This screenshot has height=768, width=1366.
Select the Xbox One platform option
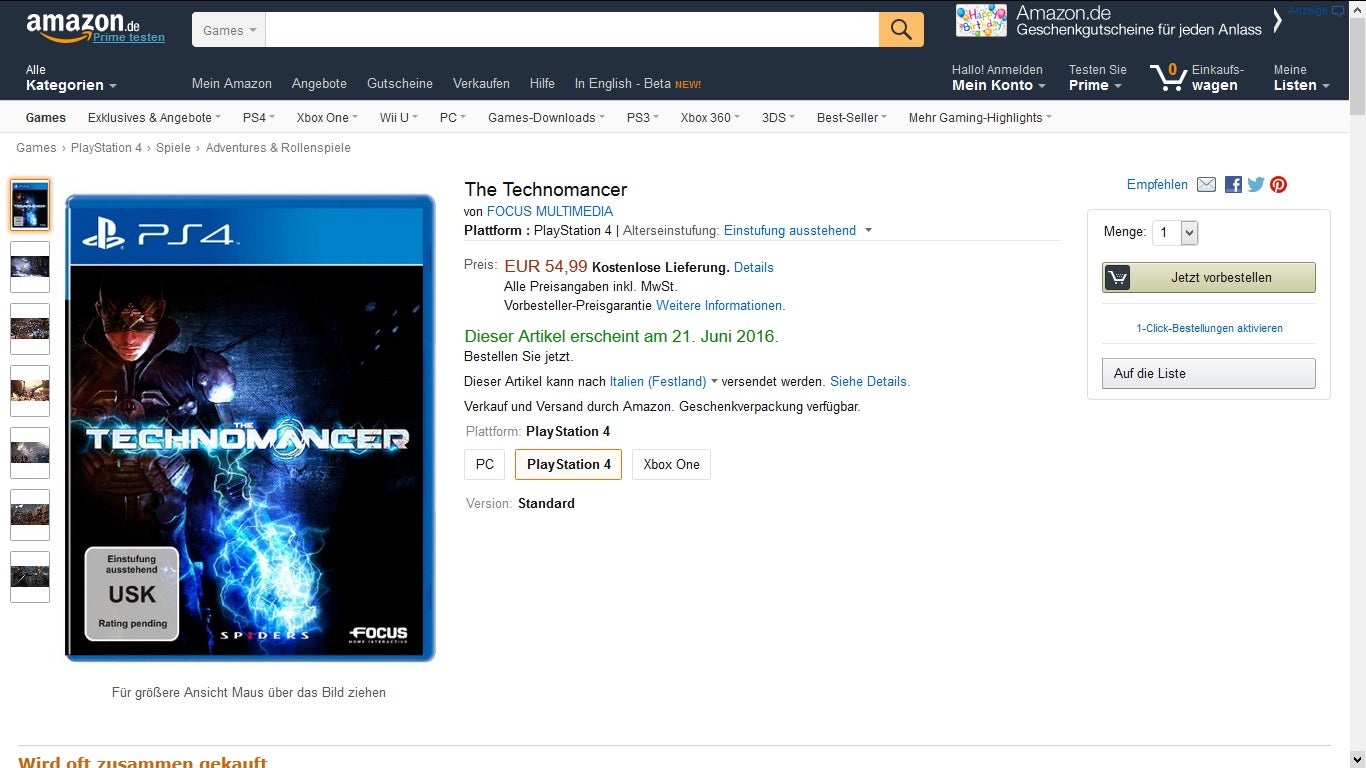[x=671, y=464]
